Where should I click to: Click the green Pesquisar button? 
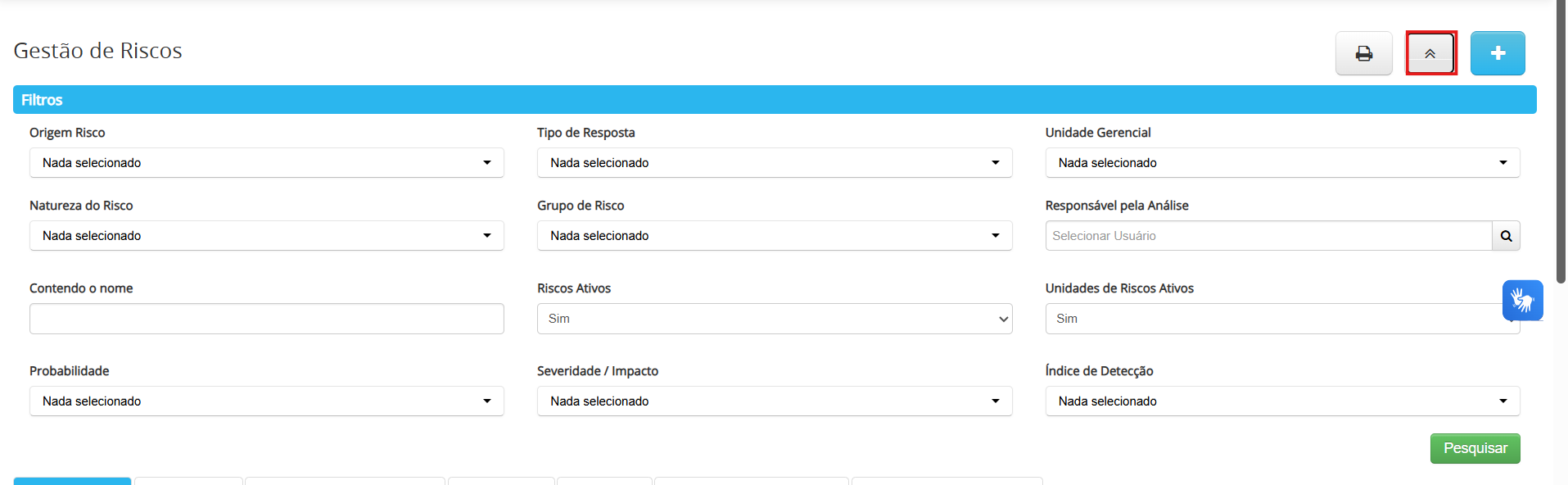click(1475, 448)
